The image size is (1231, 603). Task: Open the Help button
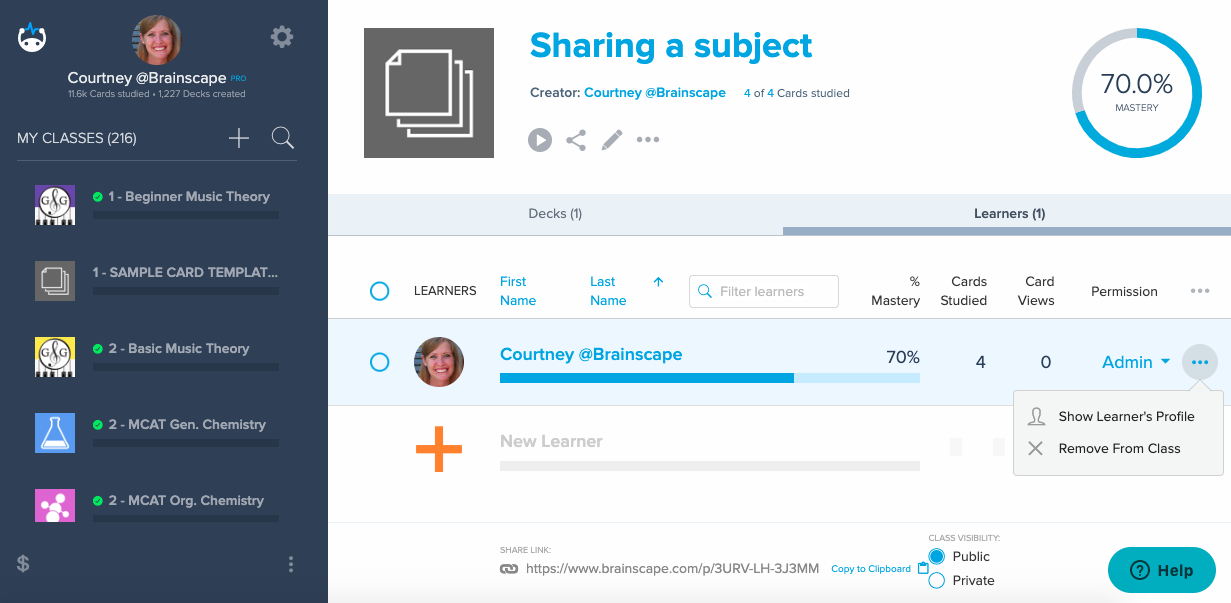[1162, 570]
